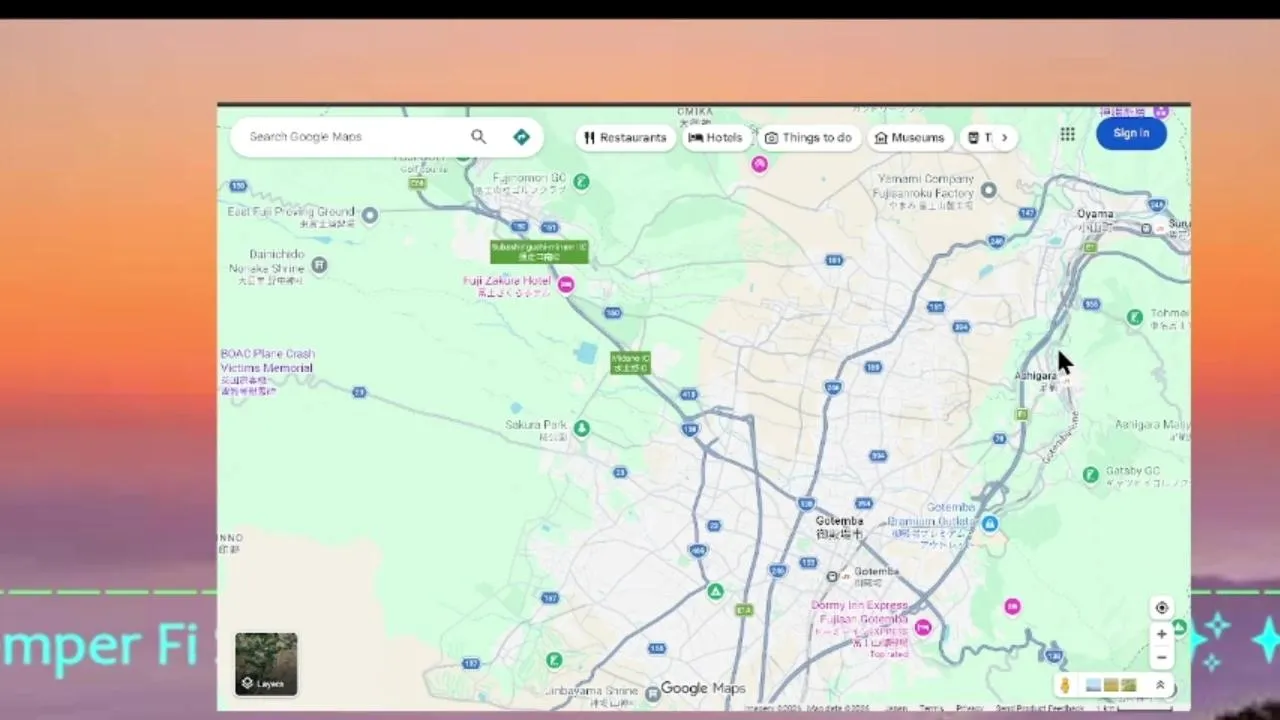Open the Fuji Zakura Hotel pin
Viewport: 1280px width, 720px height.
566,285
